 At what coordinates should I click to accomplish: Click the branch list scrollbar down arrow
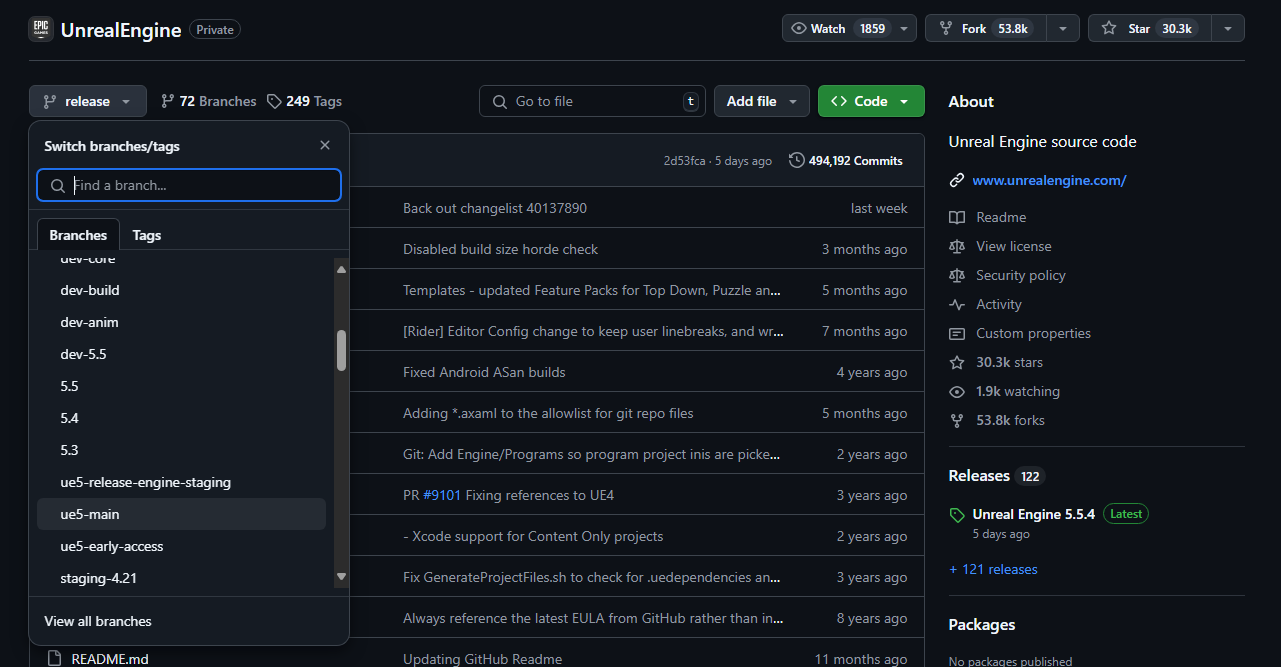point(341,576)
